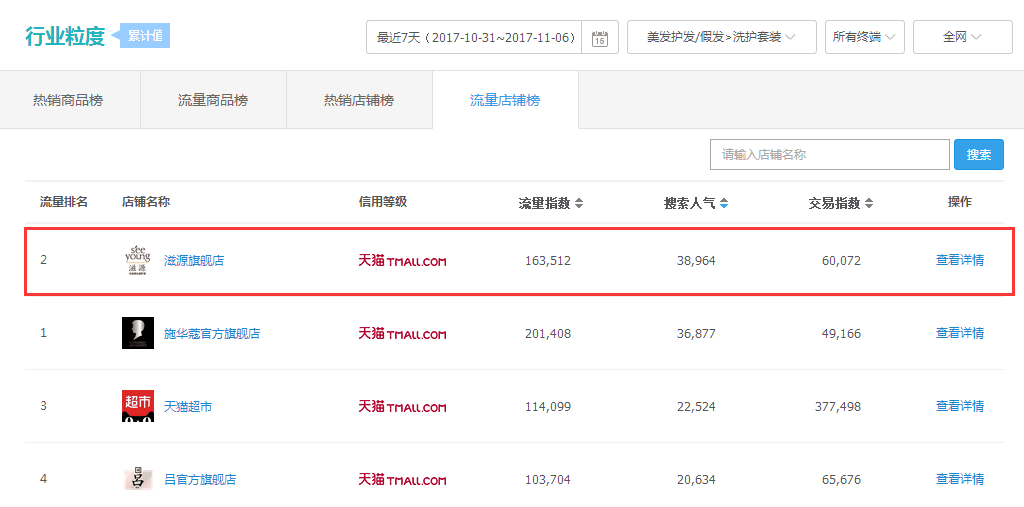Click the 22,524 search popularity value
This screenshot has height=507, width=1024.
696,406
